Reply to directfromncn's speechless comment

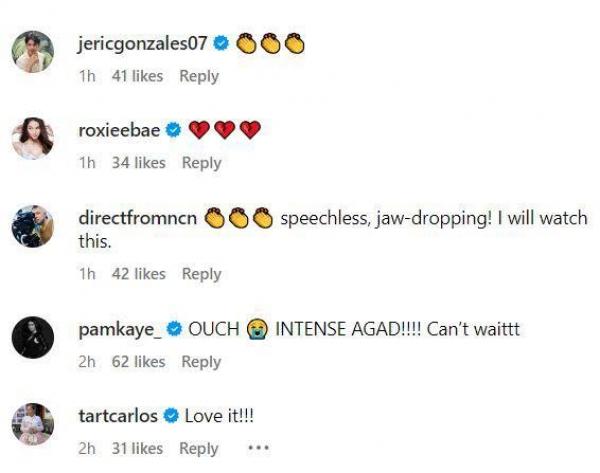(x=201, y=274)
